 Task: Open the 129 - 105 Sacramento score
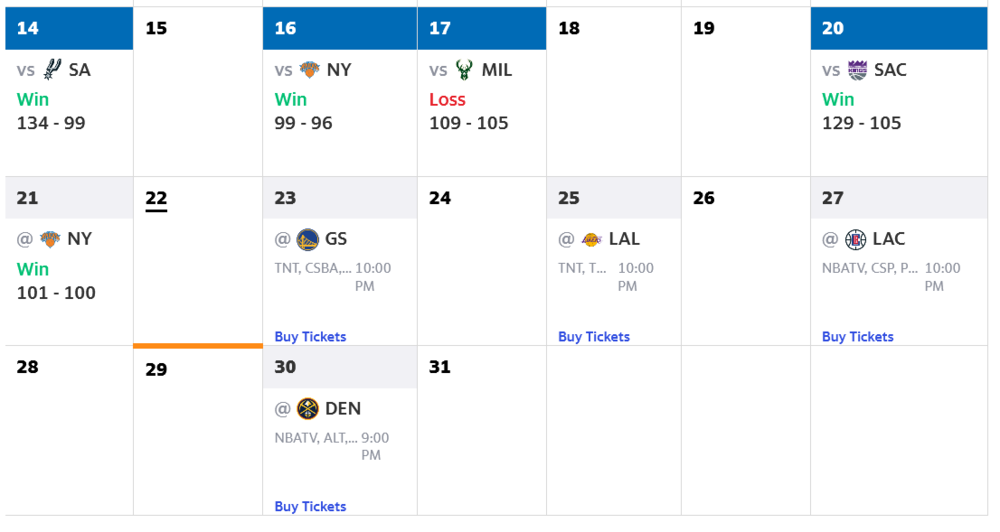coord(861,123)
